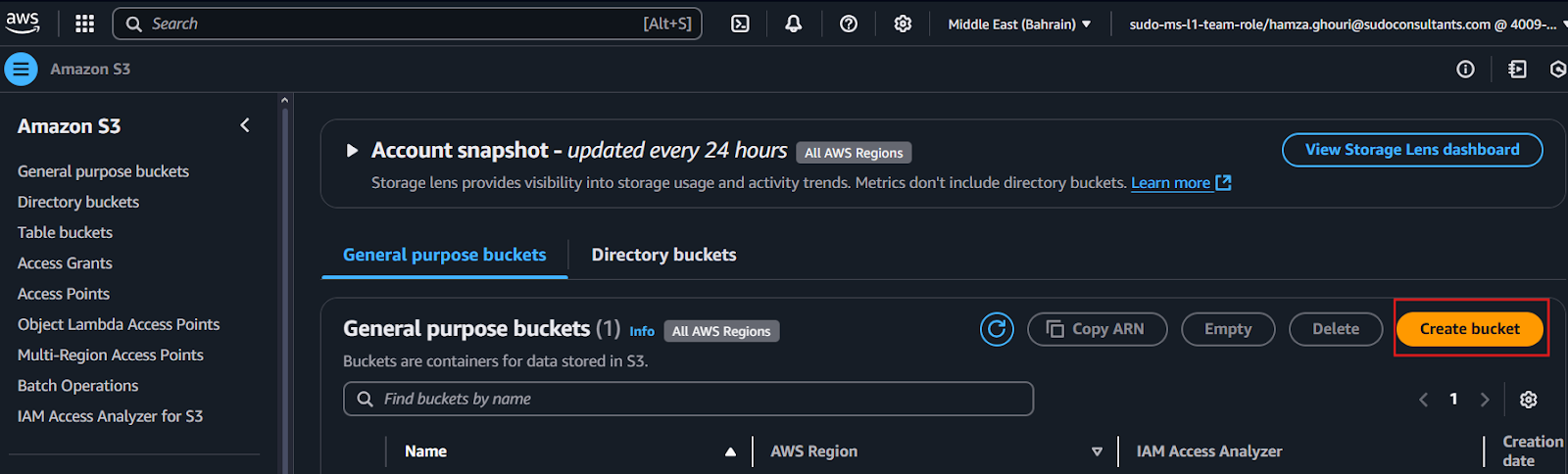The height and width of the screenshot is (474, 1568).
Task: Open Table buckets in sidebar
Action: click(x=65, y=232)
